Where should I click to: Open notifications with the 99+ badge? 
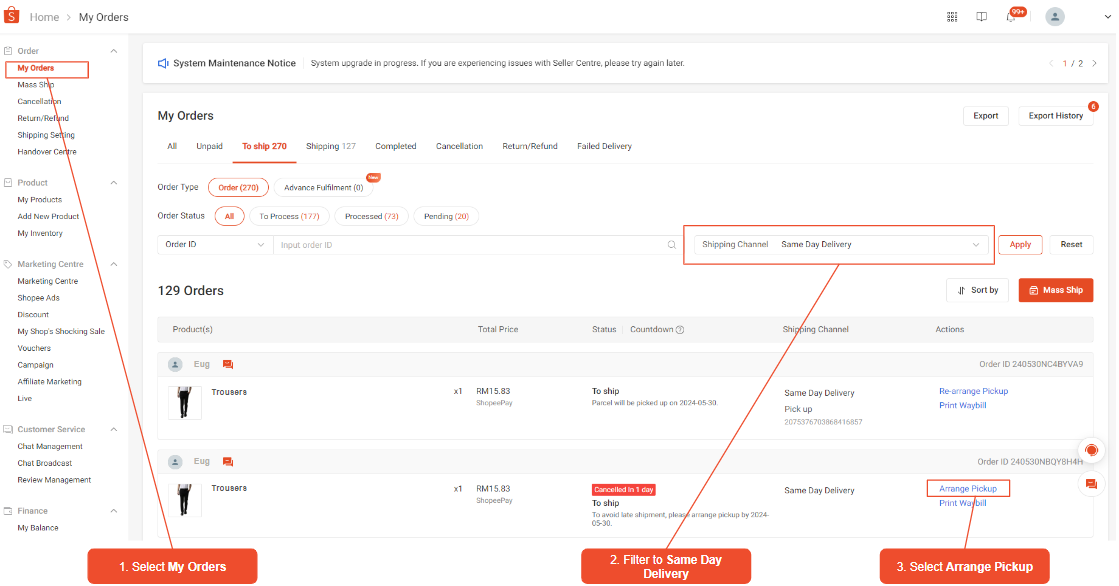click(x=1013, y=17)
